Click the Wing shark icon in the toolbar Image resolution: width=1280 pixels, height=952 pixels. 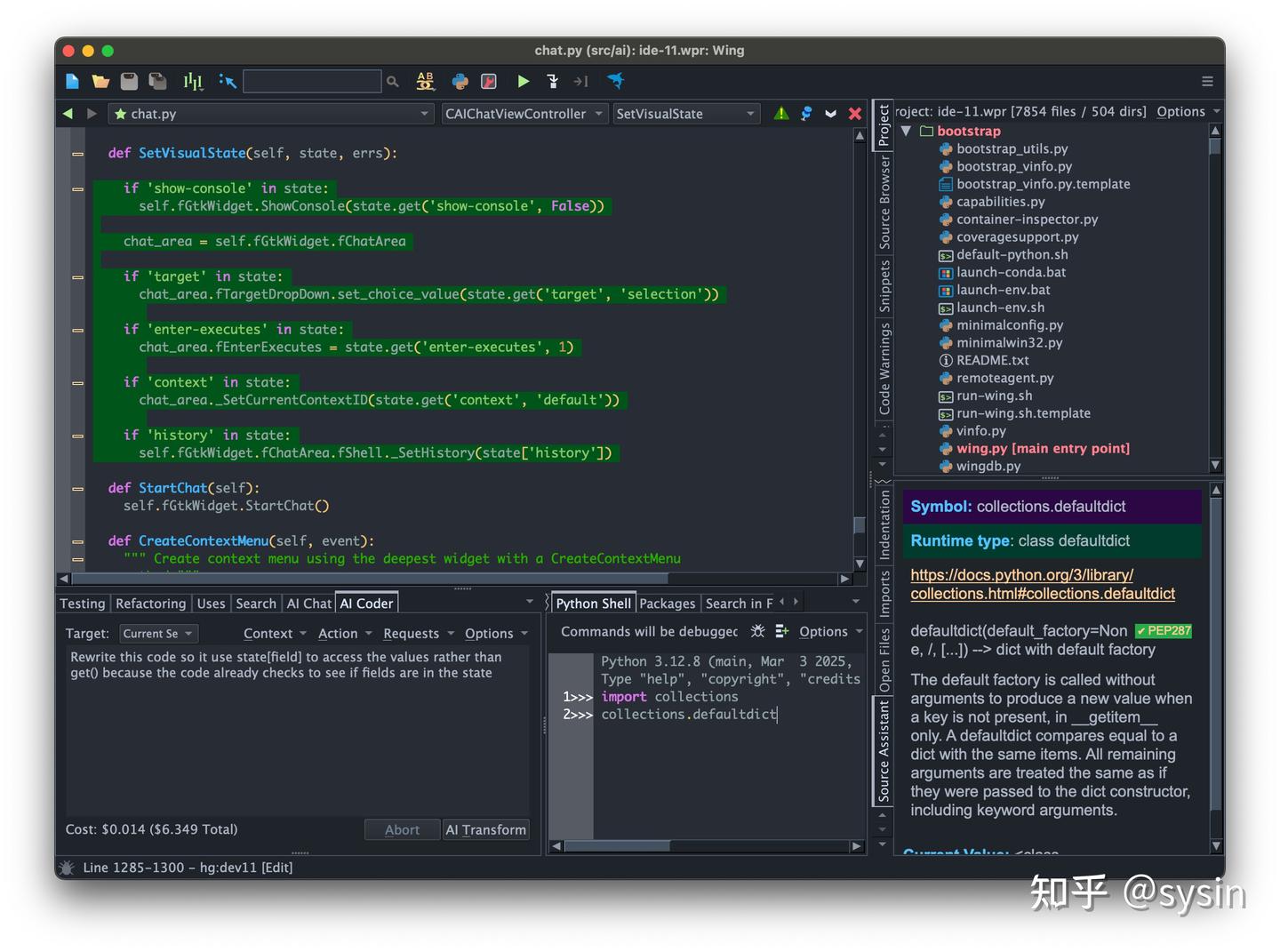617,81
